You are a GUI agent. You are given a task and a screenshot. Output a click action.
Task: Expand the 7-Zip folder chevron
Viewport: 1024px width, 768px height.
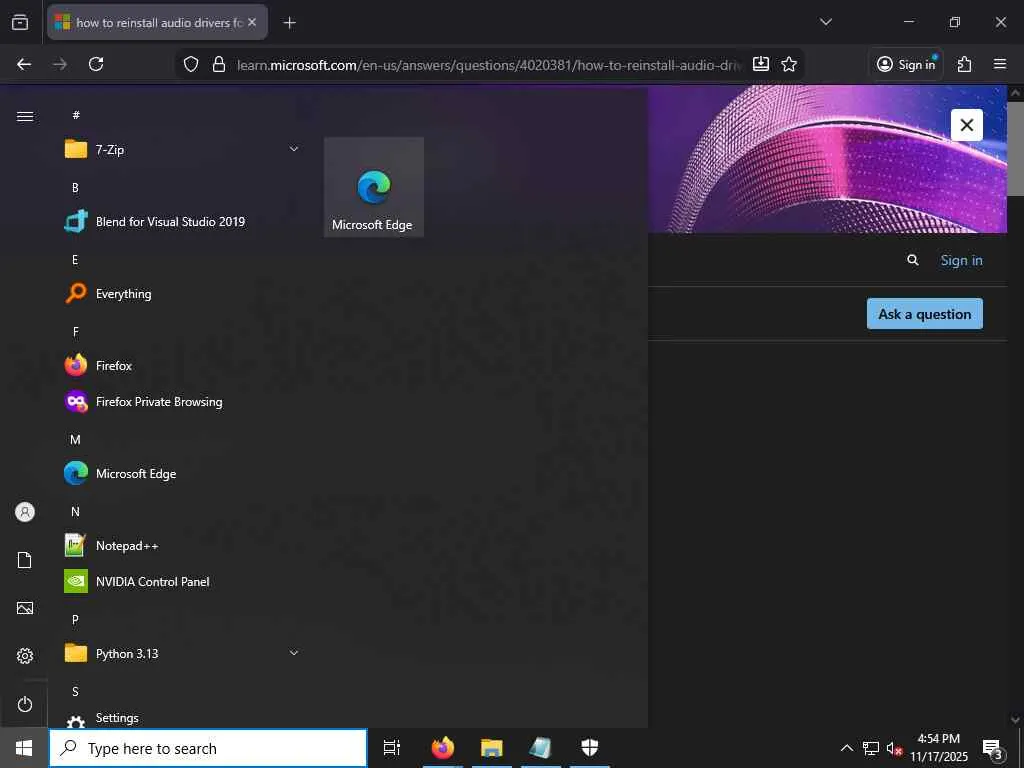(294, 150)
